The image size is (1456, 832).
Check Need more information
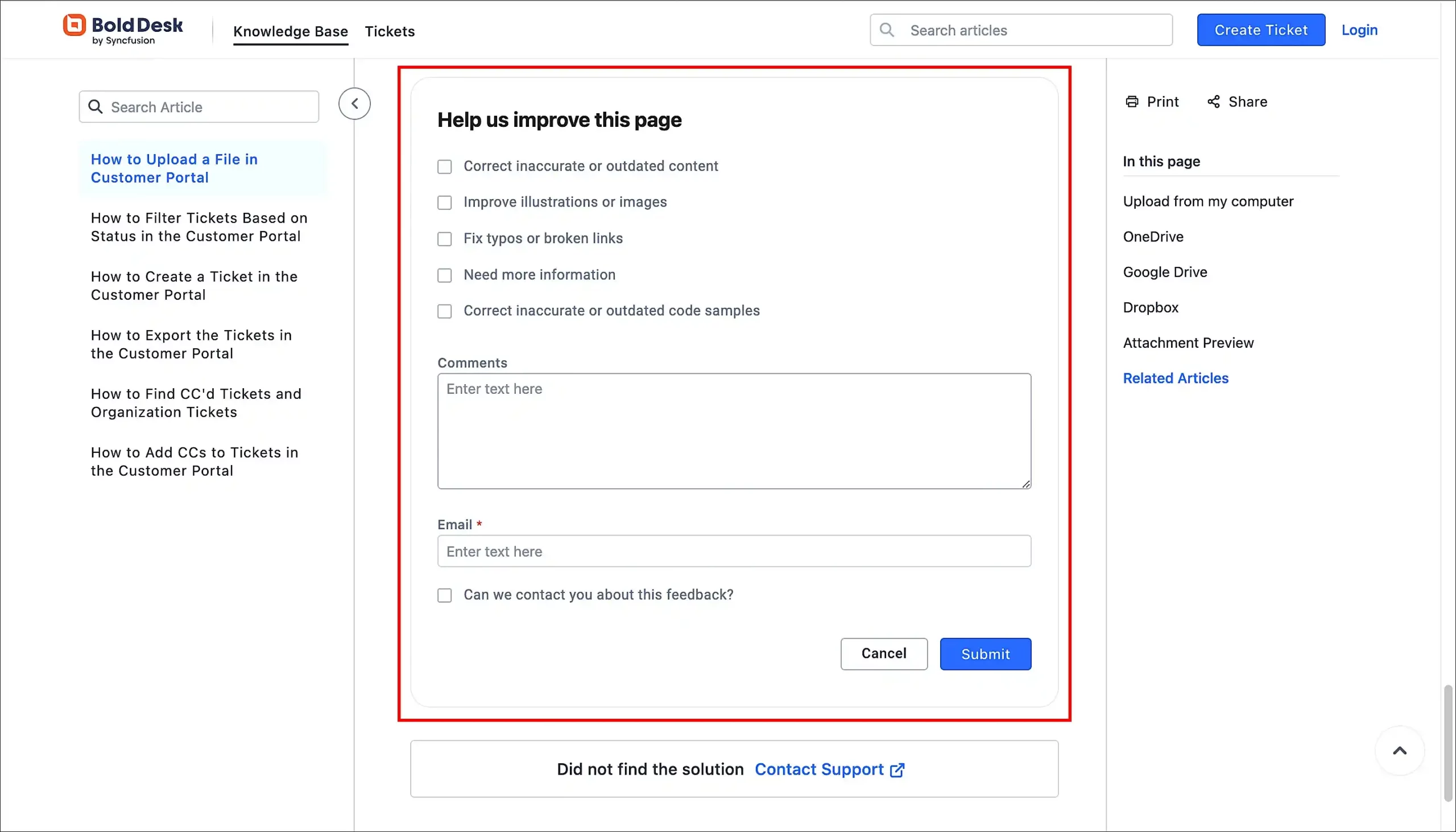(444, 275)
